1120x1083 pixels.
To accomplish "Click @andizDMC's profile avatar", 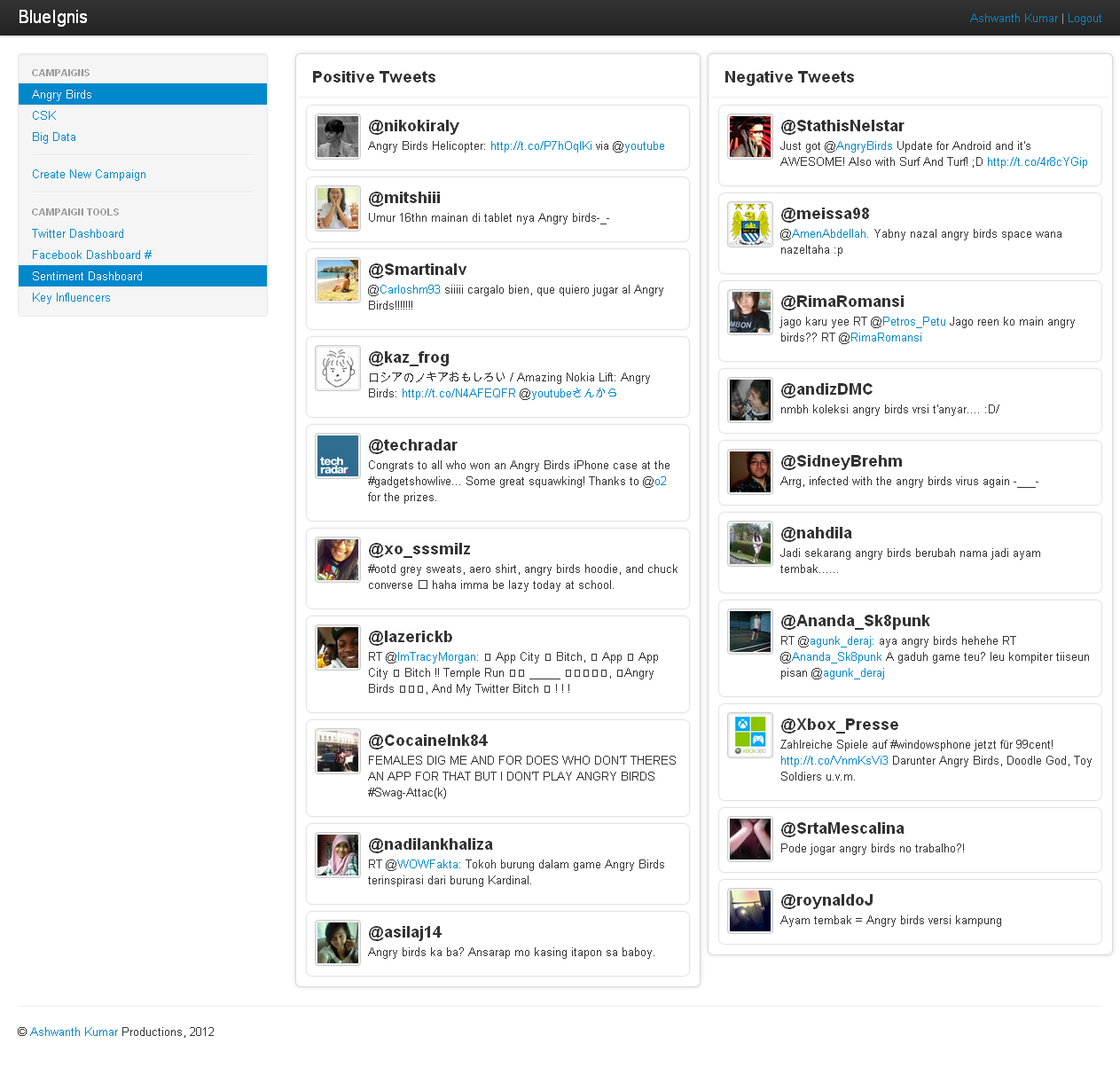I will (x=750, y=400).
